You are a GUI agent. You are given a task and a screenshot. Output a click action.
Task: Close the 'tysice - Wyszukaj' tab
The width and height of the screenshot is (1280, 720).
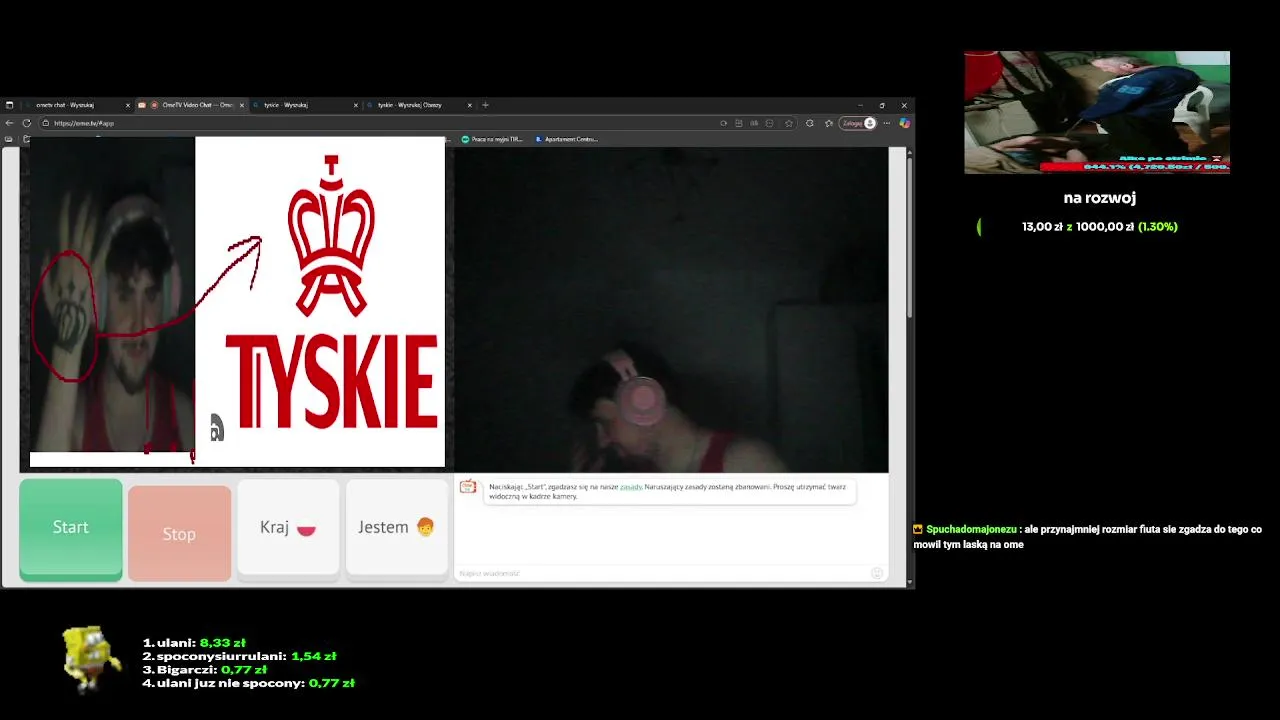coord(355,105)
